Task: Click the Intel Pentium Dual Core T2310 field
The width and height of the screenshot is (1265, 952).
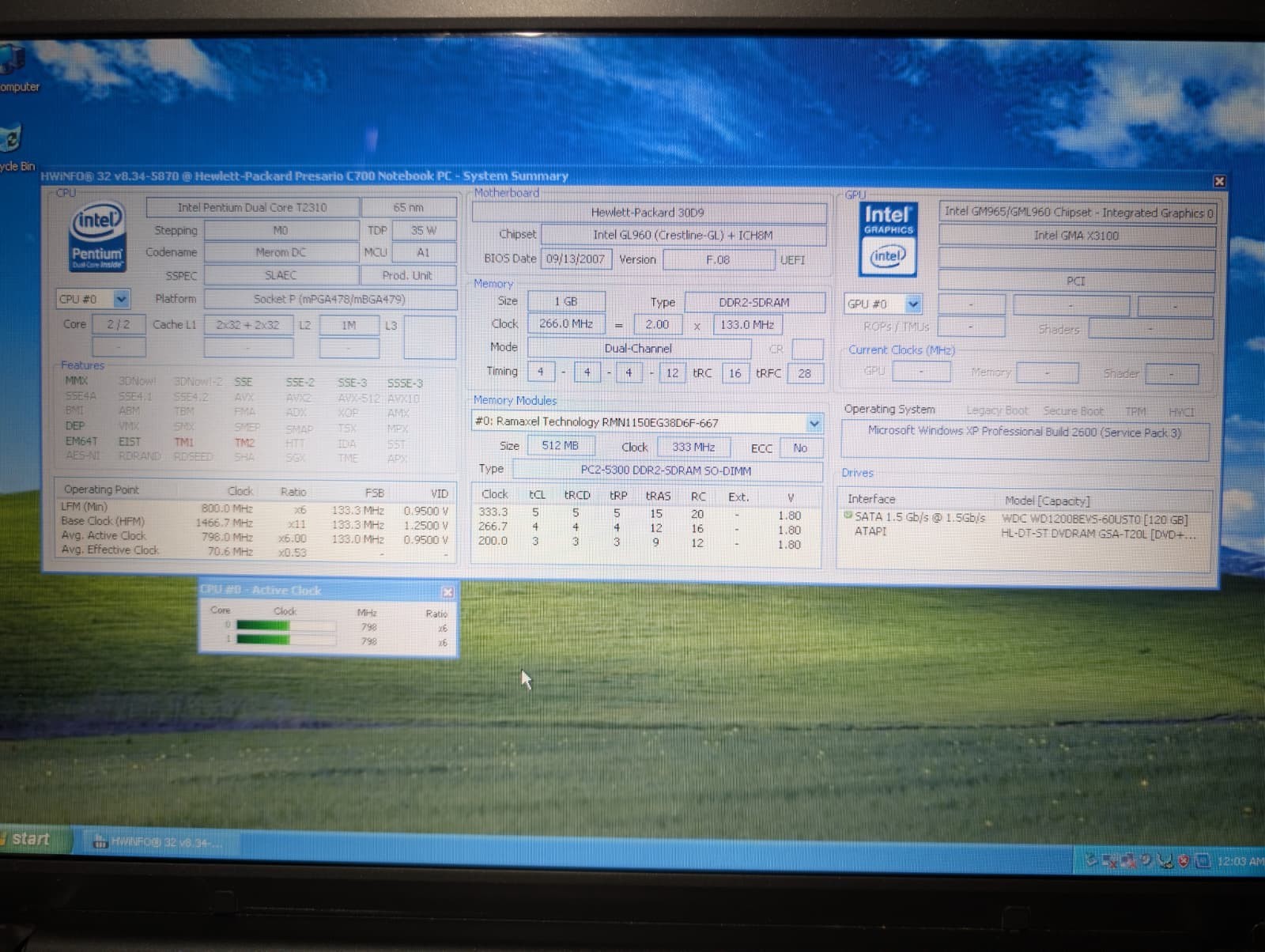Action: pyautogui.click(x=252, y=207)
